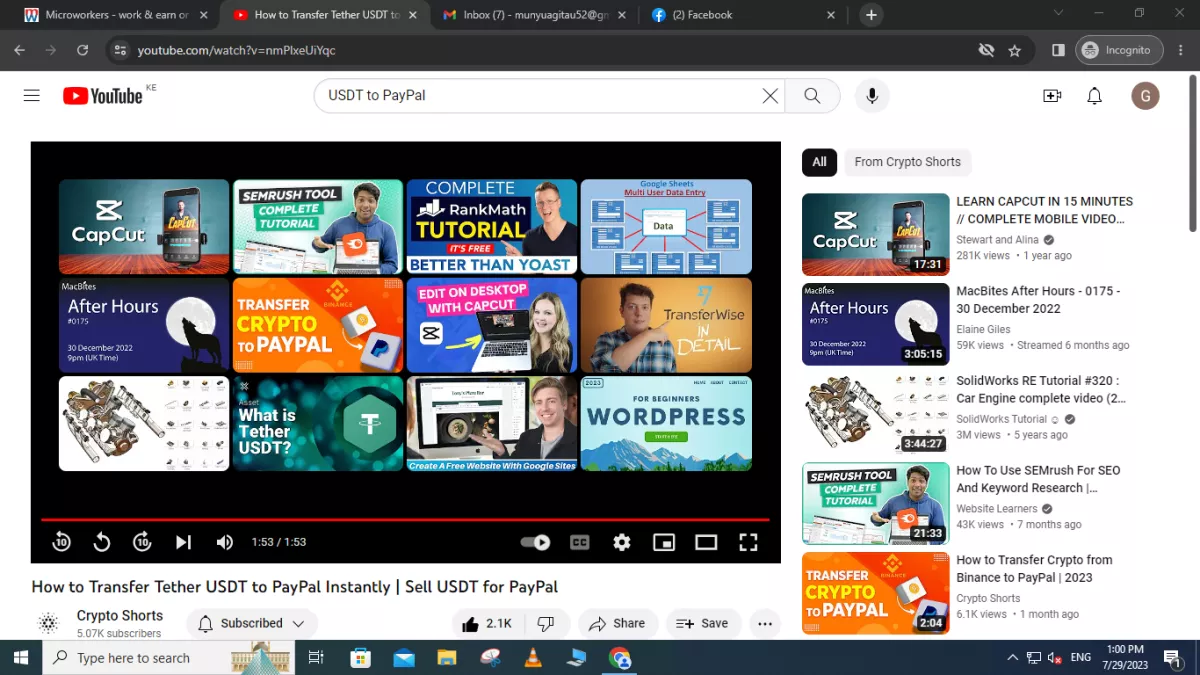Replay the finished video
The image size is (1200, 675).
(x=102, y=542)
